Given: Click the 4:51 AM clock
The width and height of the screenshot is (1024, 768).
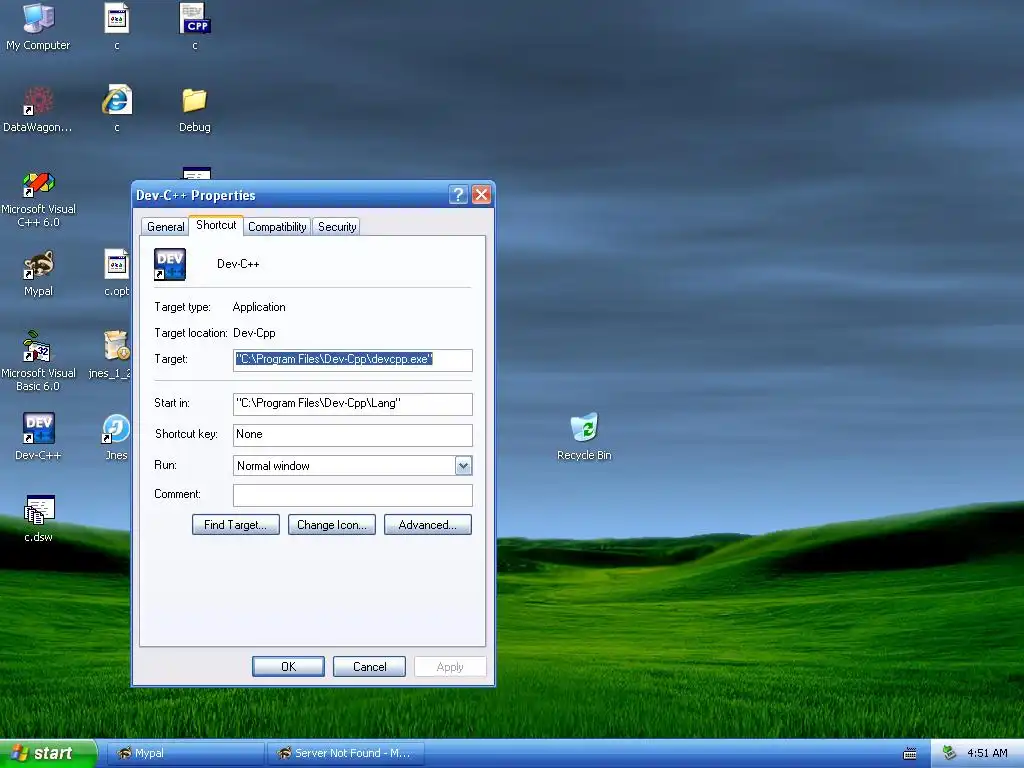Looking at the screenshot, I should pyautogui.click(x=987, y=753).
